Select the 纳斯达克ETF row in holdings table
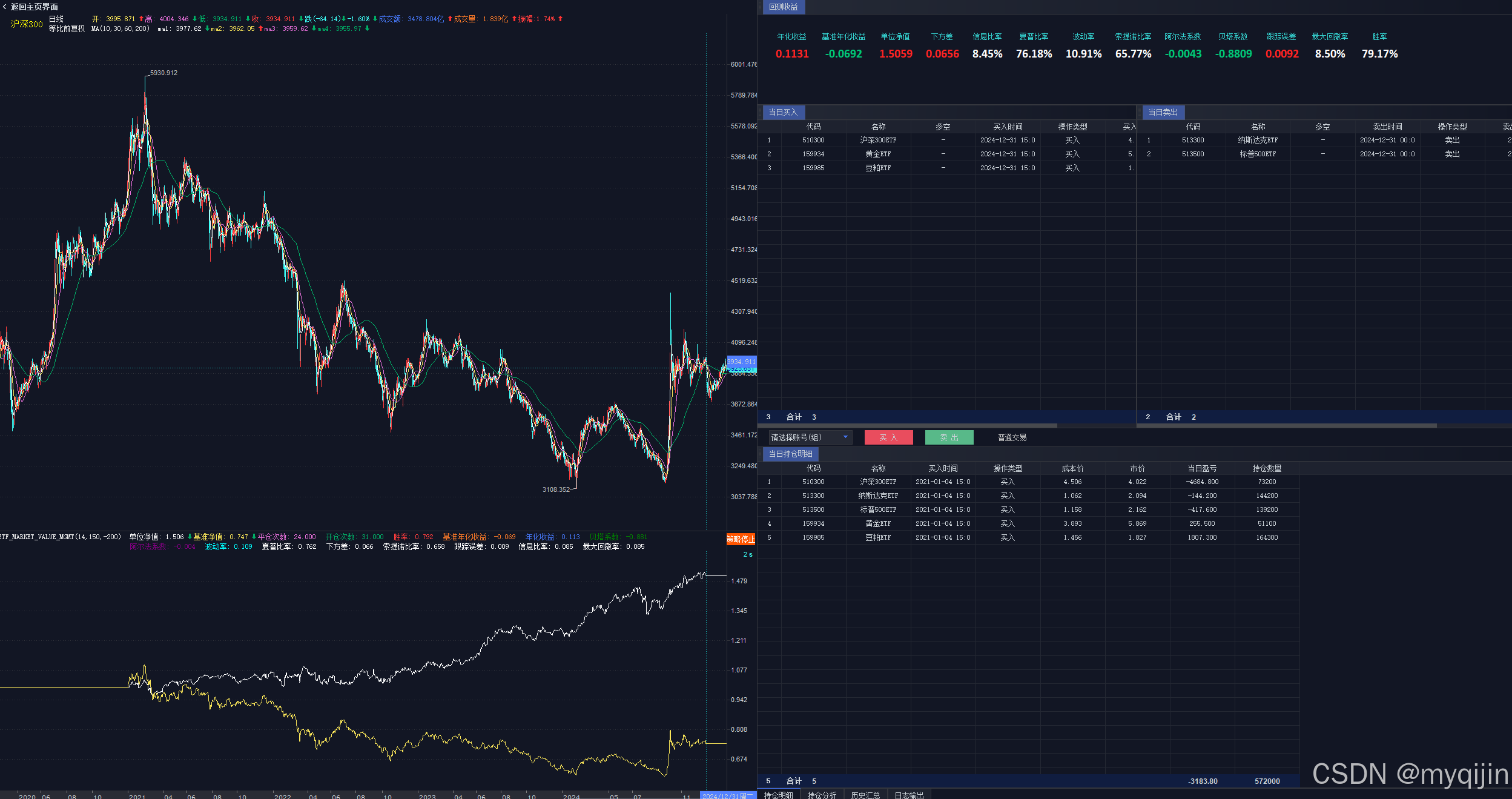Viewport: 1512px width, 799px height. click(x=878, y=496)
